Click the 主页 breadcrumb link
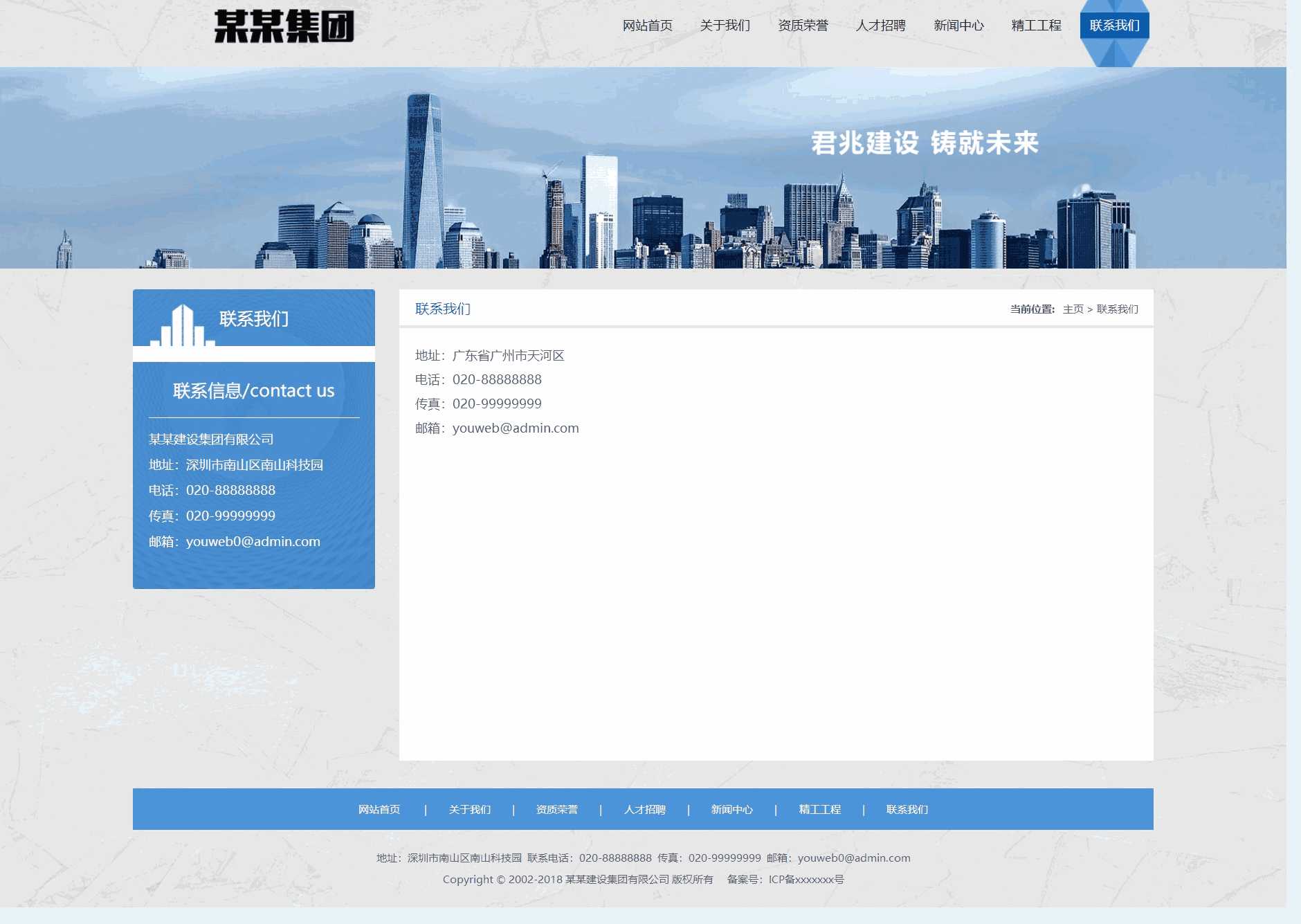 click(x=1073, y=309)
